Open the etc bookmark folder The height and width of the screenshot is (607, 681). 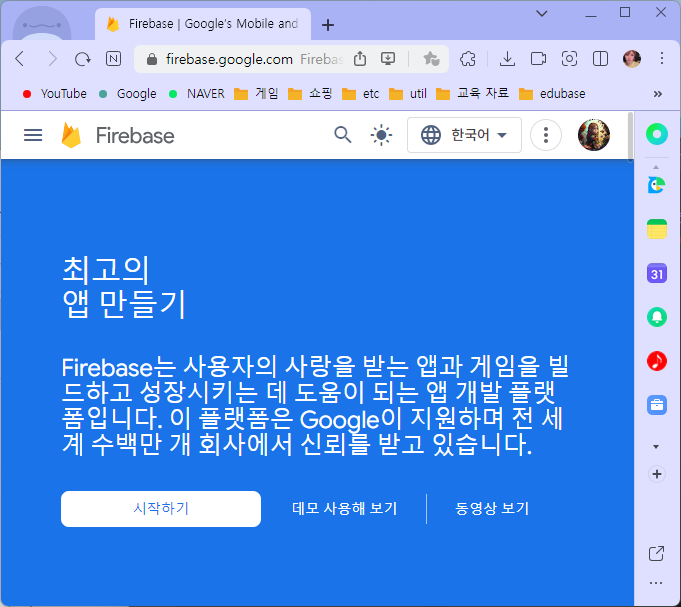[x=360, y=94]
